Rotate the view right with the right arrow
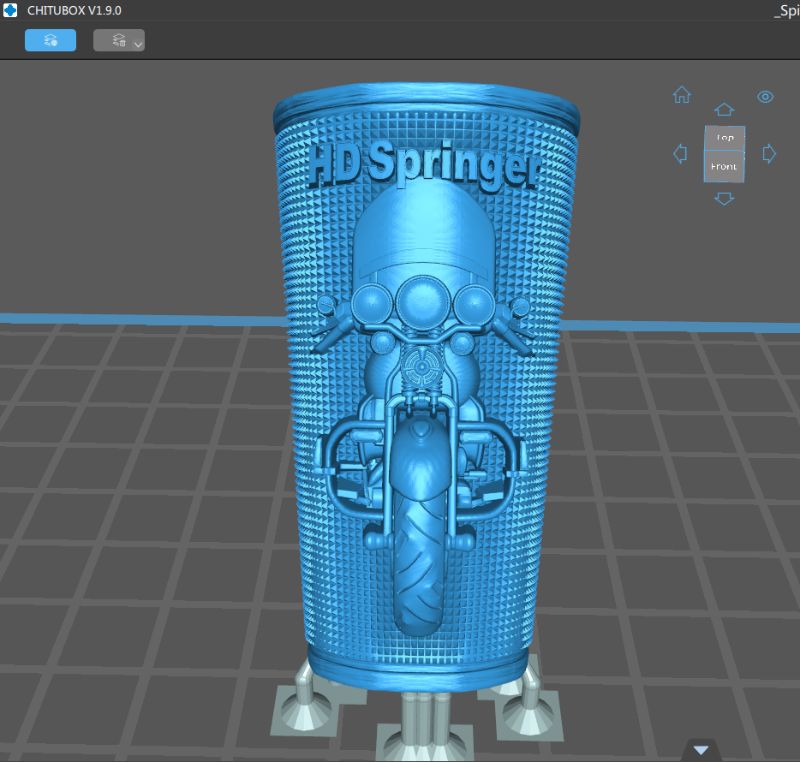Viewport: 800px width, 762px height. [x=769, y=154]
